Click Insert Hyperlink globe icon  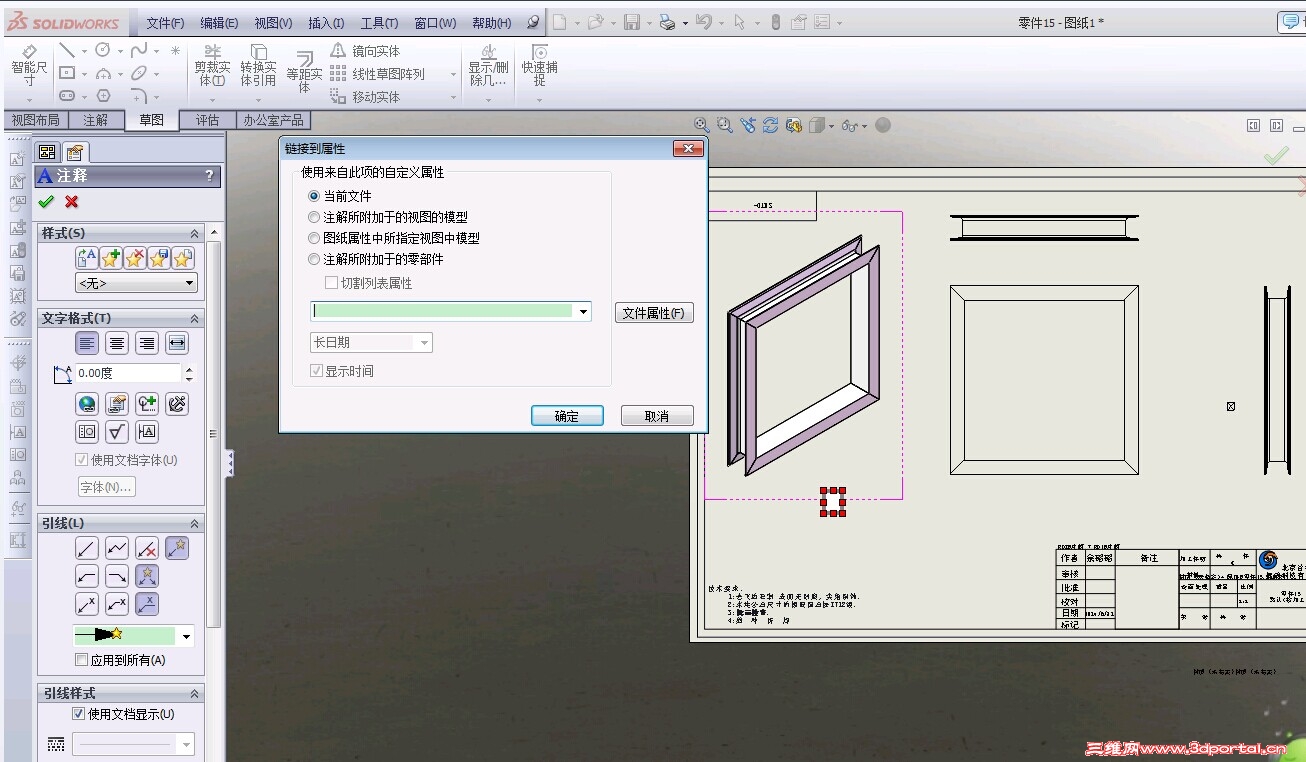tap(88, 404)
